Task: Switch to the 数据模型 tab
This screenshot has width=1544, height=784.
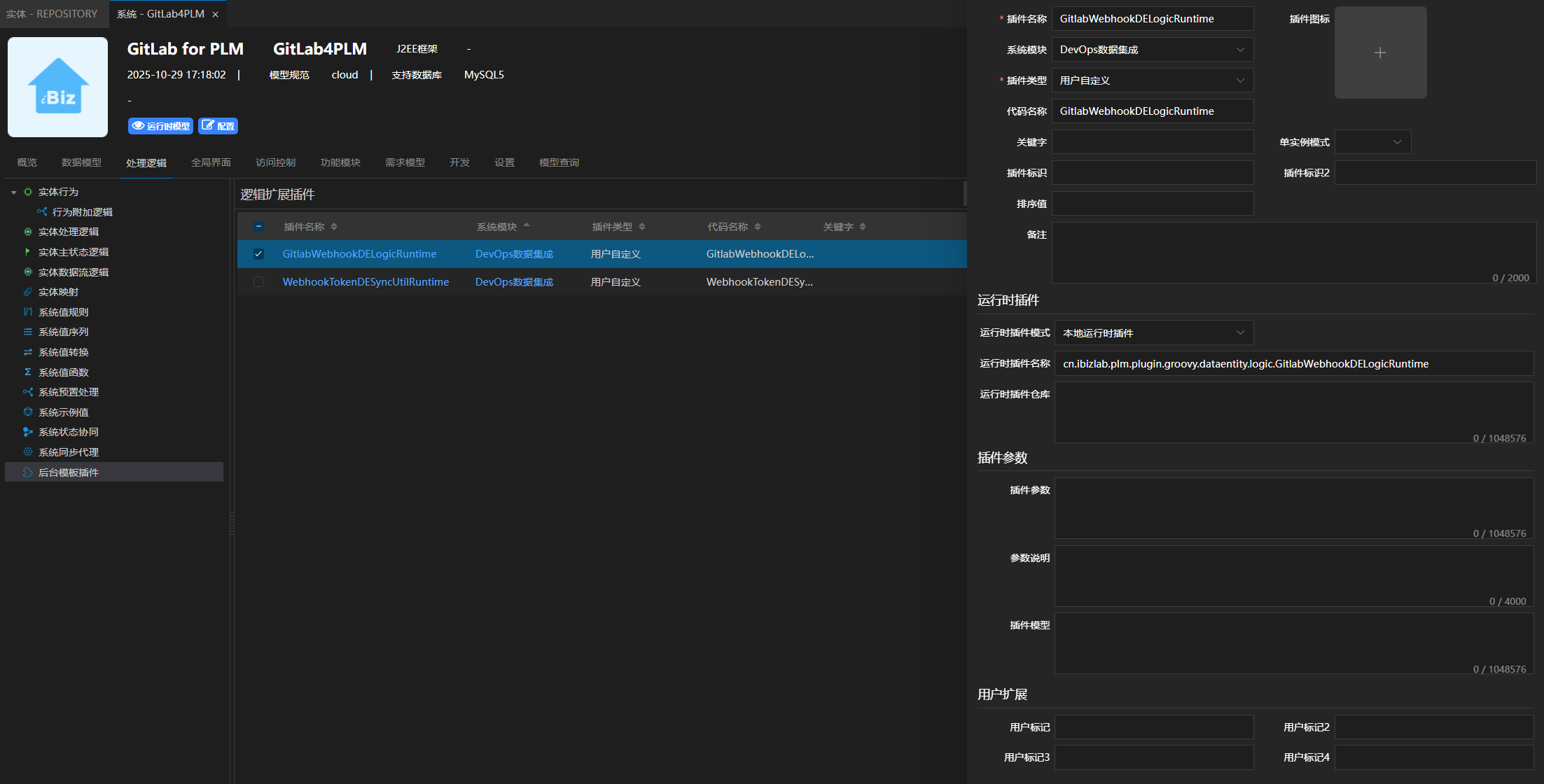Action: pyautogui.click(x=81, y=162)
